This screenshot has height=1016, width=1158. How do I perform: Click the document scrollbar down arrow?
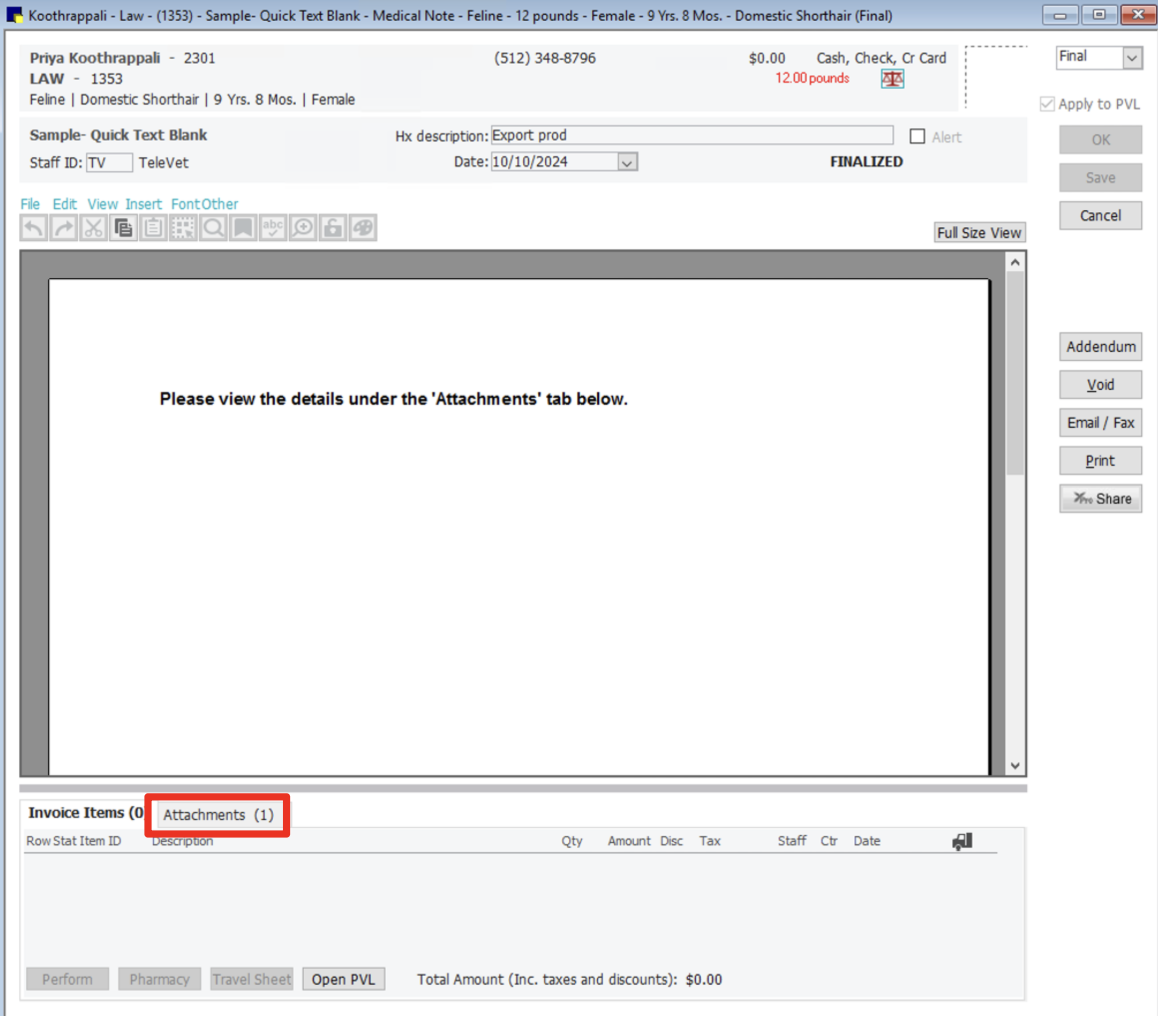pyautogui.click(x=1015, y=765)
